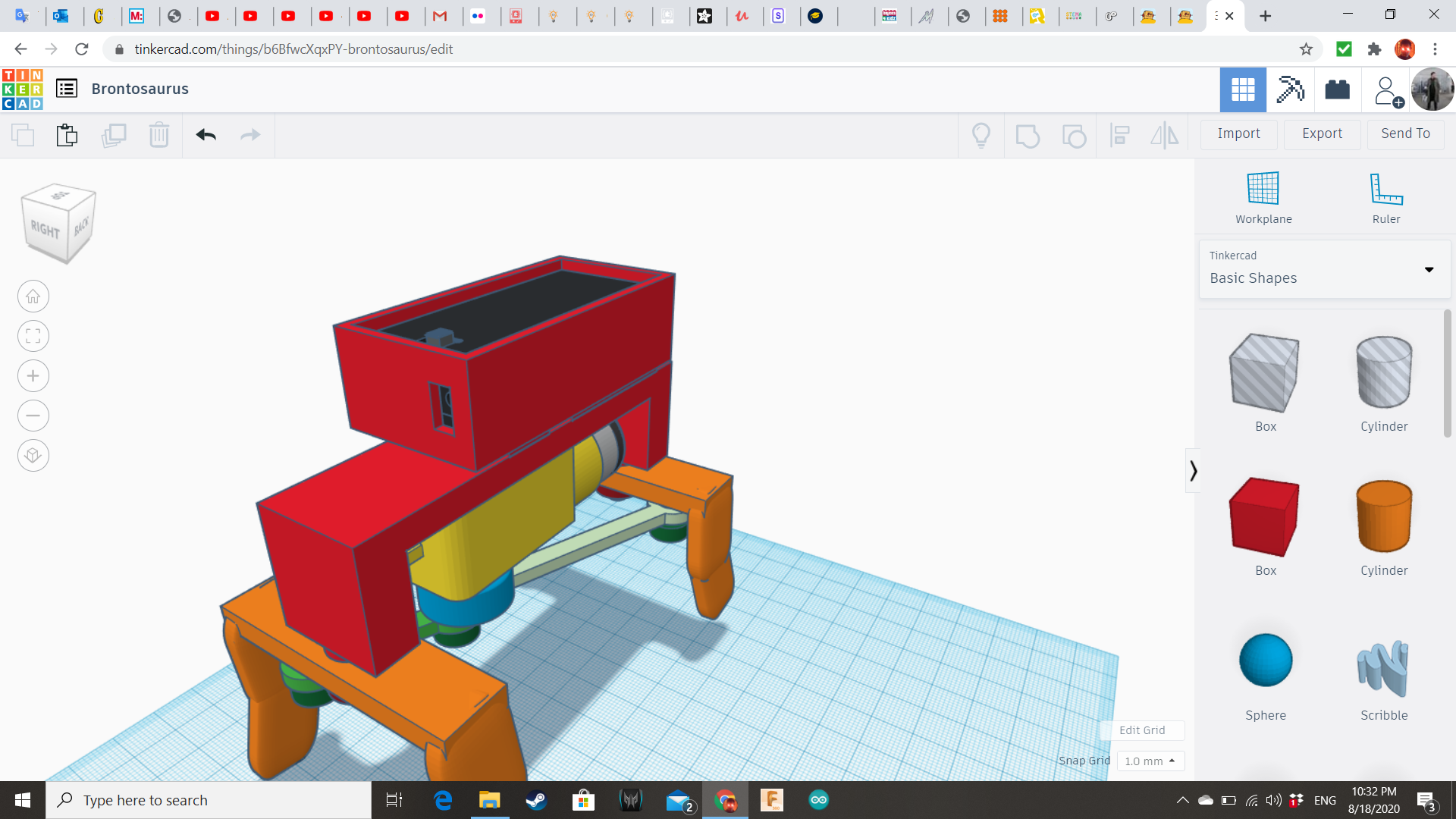Click the Edit Grid button
This screenshot has height=819, width=1456.
[1142, 730]
